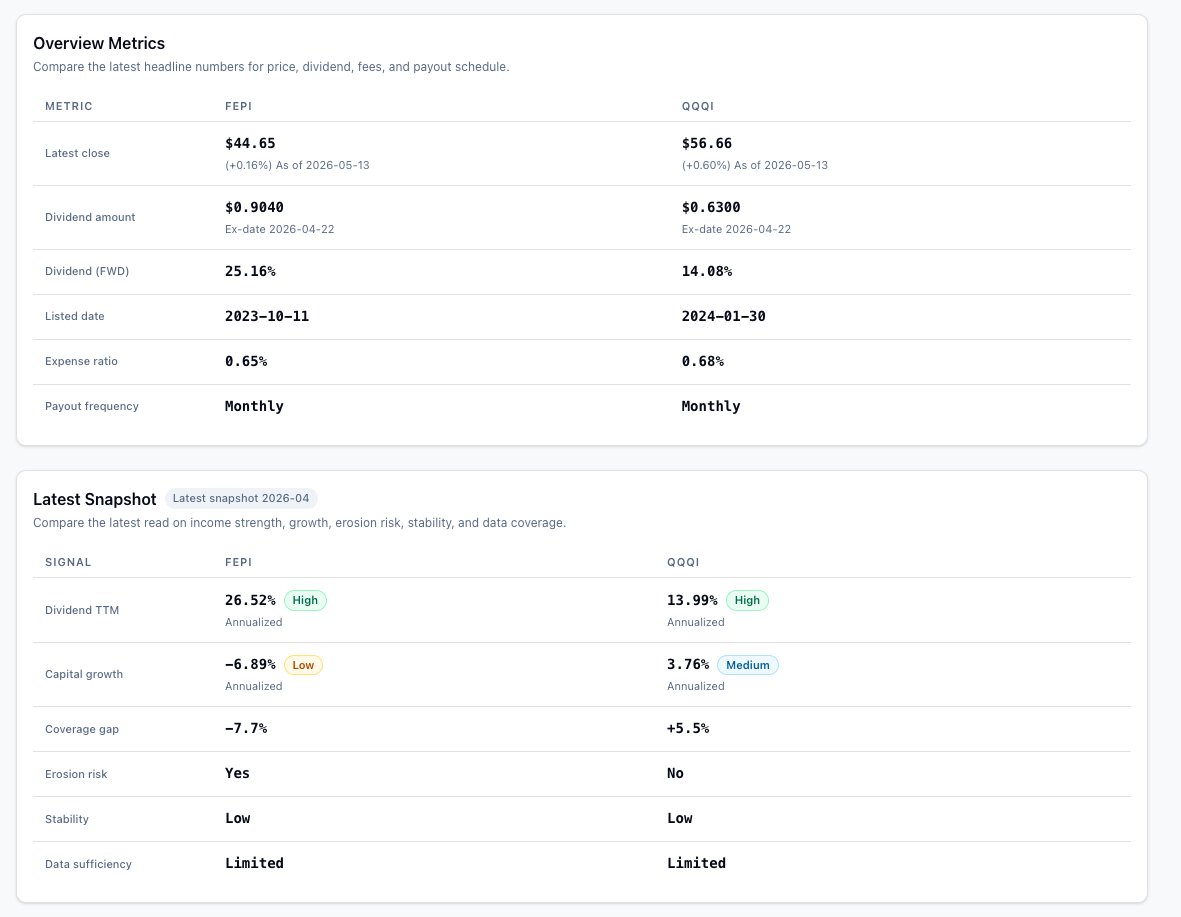Image resolution: width=1181 pixels, height=917 pixels.
Task: Click QQQI erosion risk 'No'
Action: point(675,774)
